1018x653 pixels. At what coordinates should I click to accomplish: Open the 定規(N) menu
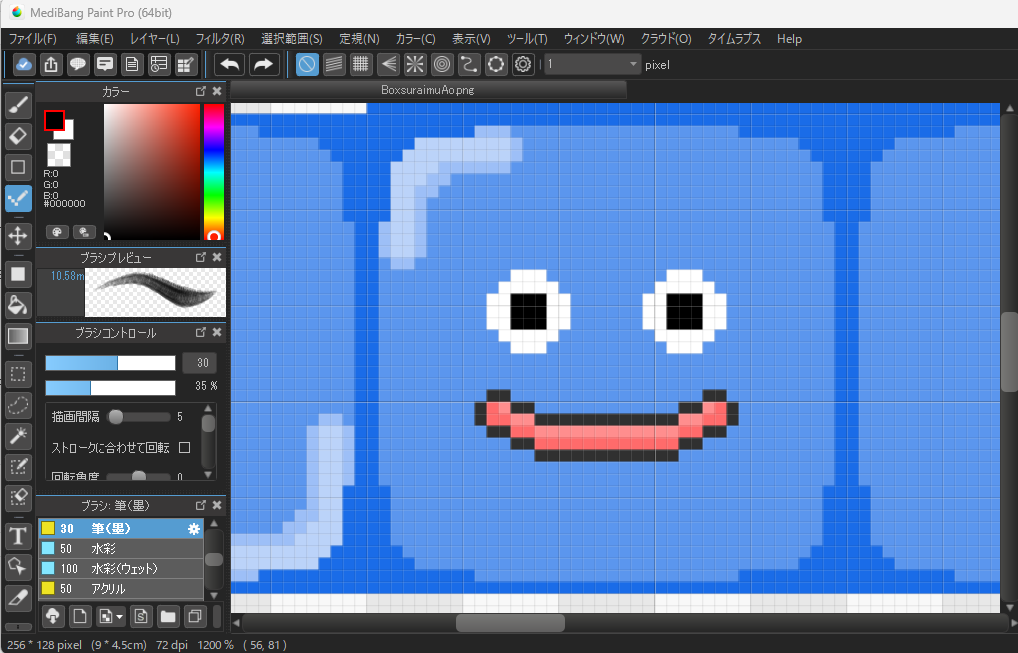tap(359, 39)
